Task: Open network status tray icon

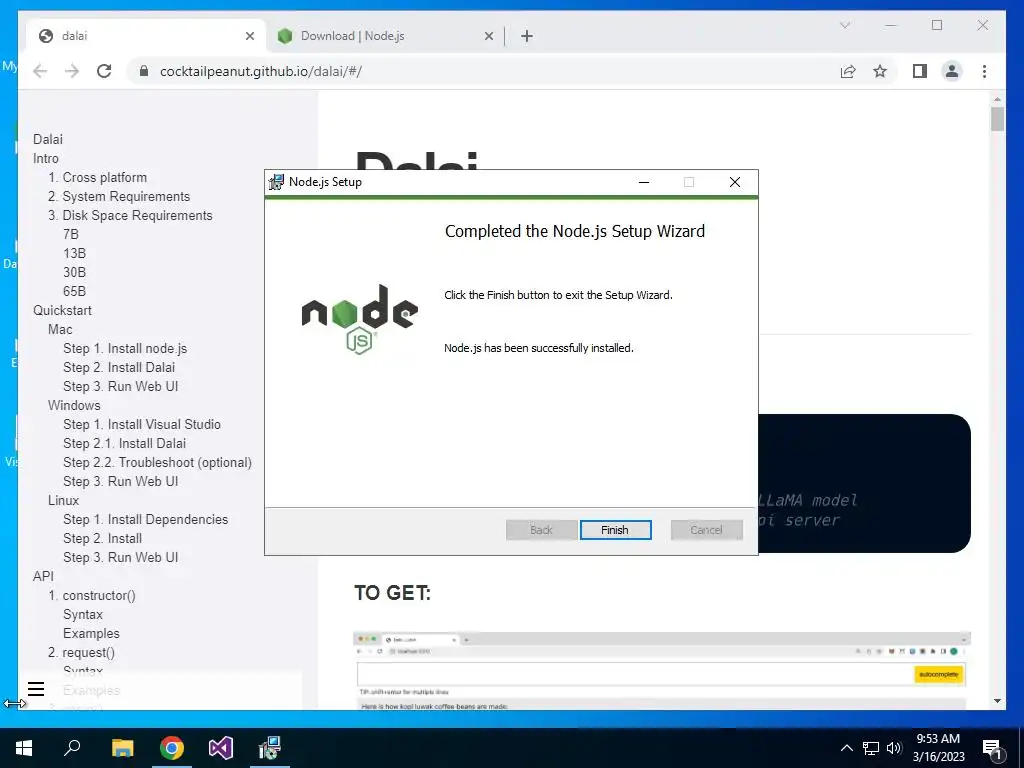Action: click(x=871, y=748)
